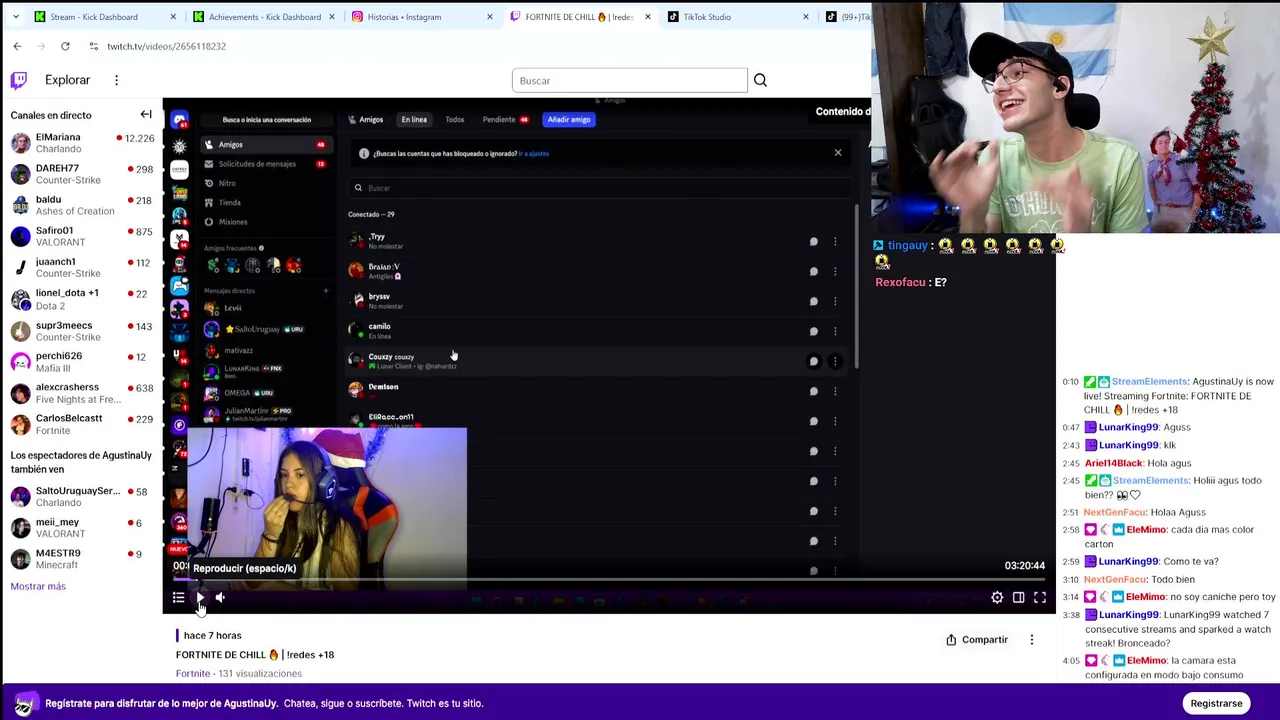This screenshot has width=1280, height=720.
Task: Open baldu Ashes of Creation channel
Action: [x=80, y=205]
